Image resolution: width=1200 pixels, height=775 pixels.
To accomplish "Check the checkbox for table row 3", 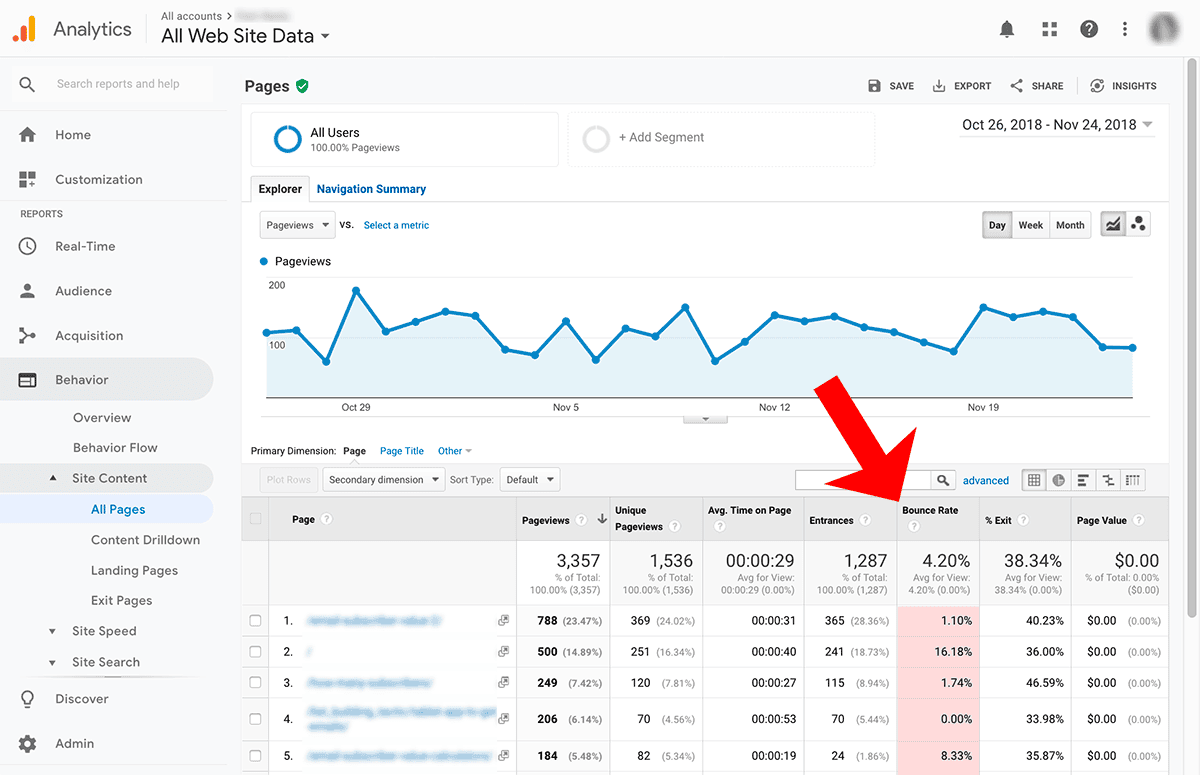I will pyautogui.click(x=255, y=683).
